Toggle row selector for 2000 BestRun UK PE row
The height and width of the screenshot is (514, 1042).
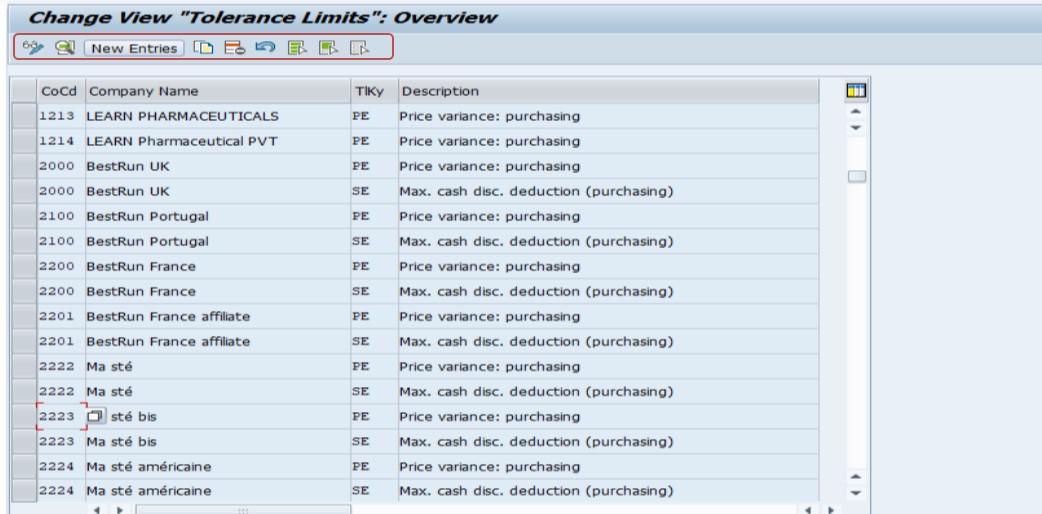click(25, 166)
